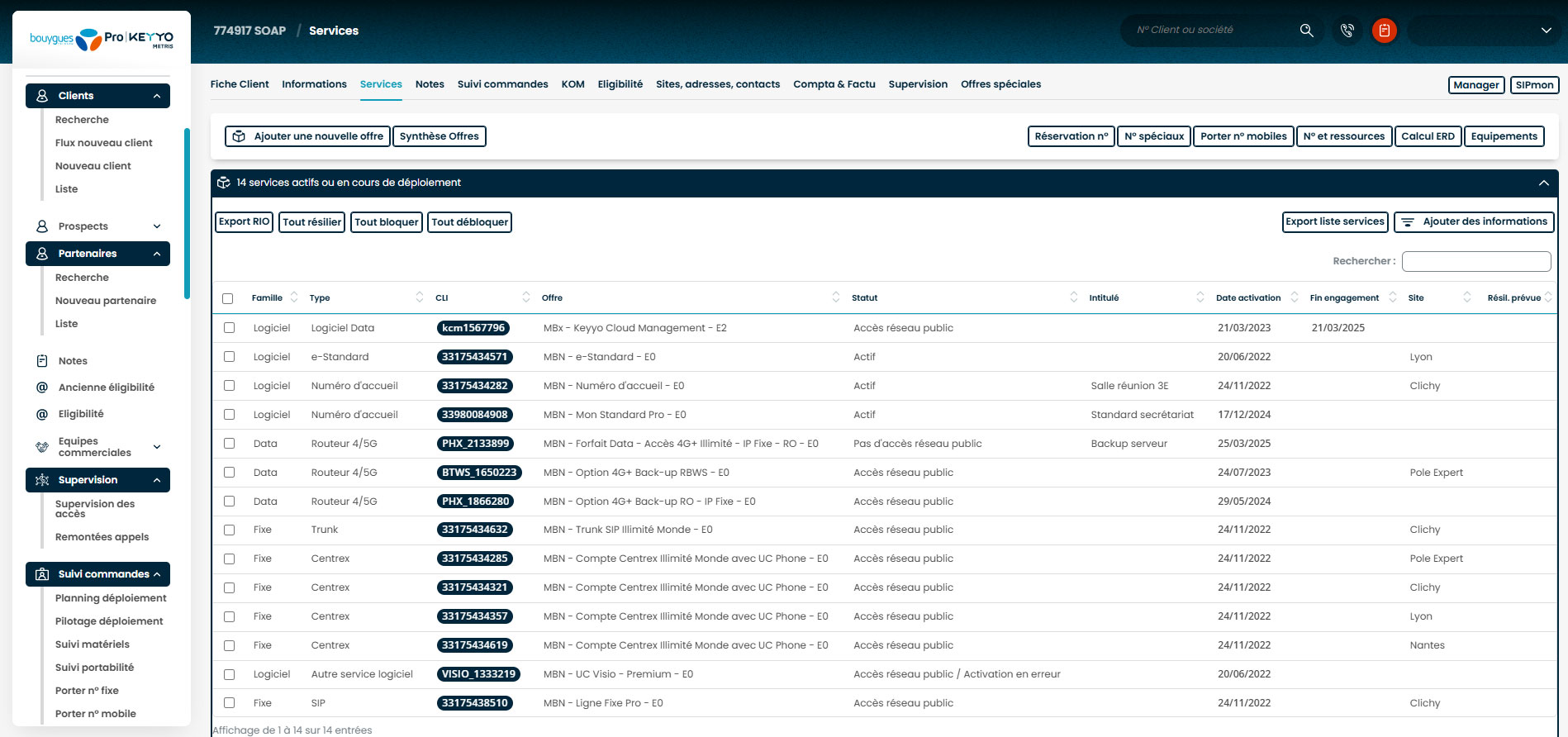This screenshot has height=737, width=1568.
Task: Click Ajouter une nouvelle offre button
Action: point(307,136)
